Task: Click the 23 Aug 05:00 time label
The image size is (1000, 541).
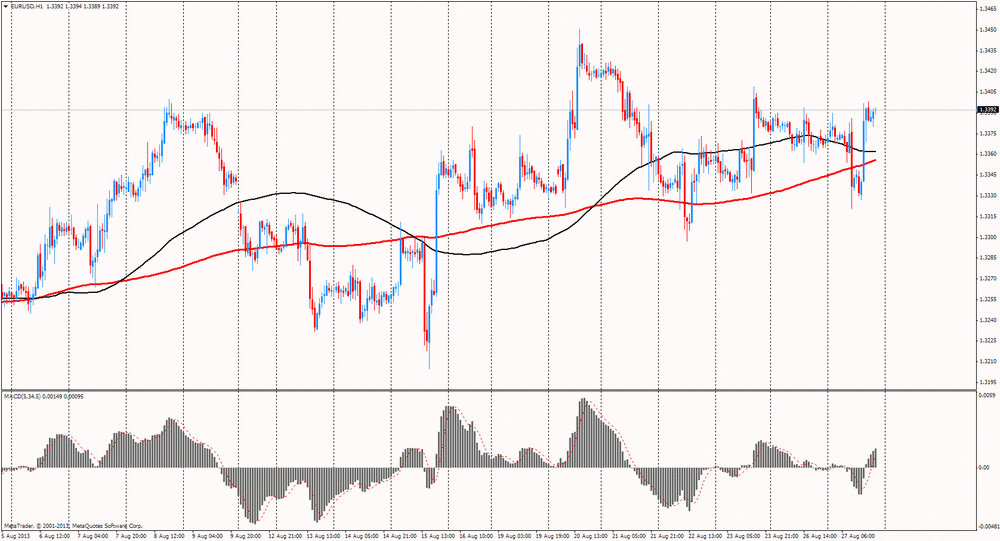Action: pyautogui.click(x=744, y=537)
